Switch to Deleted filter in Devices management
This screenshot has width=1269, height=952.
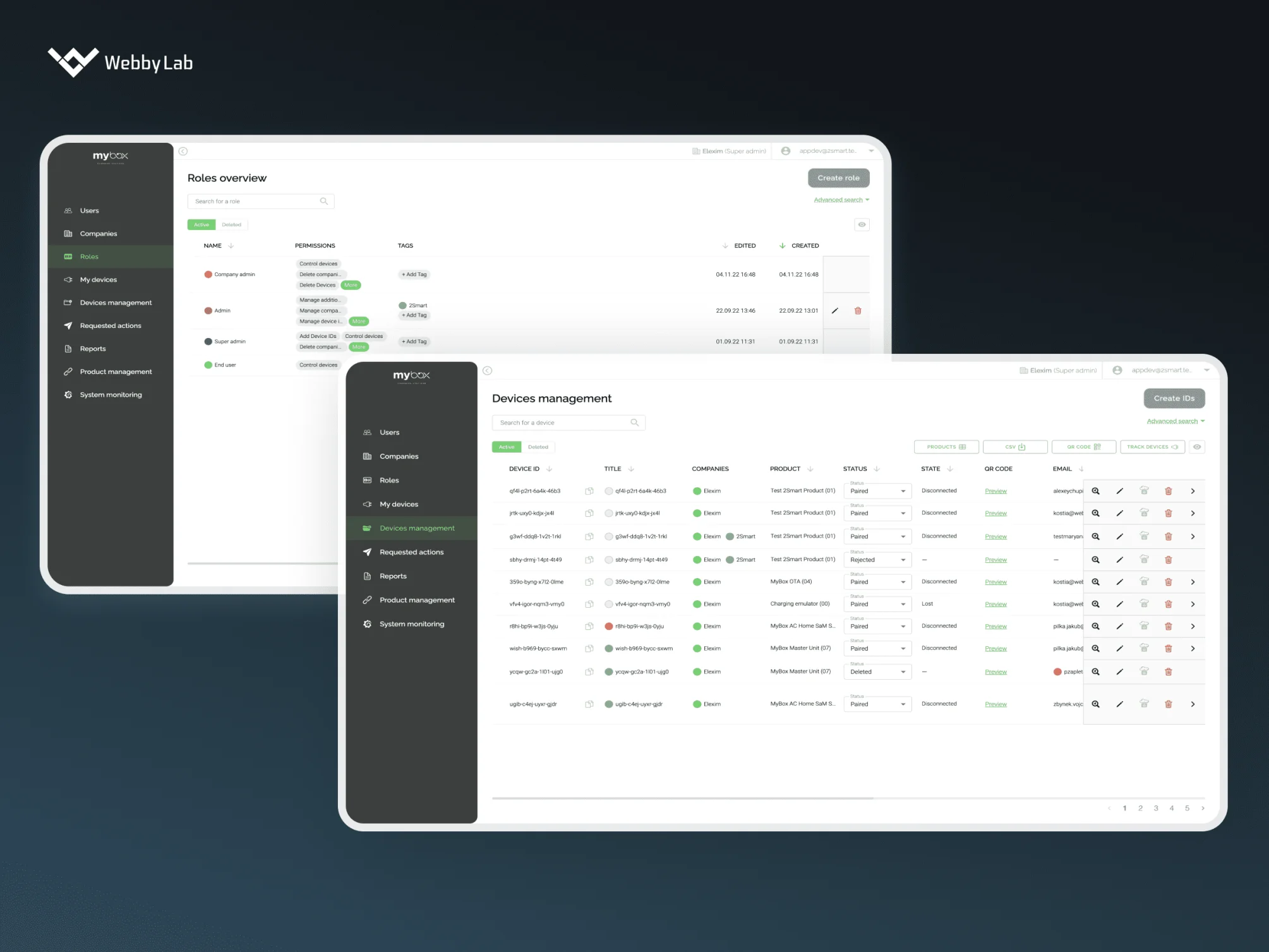pos(538,447)
